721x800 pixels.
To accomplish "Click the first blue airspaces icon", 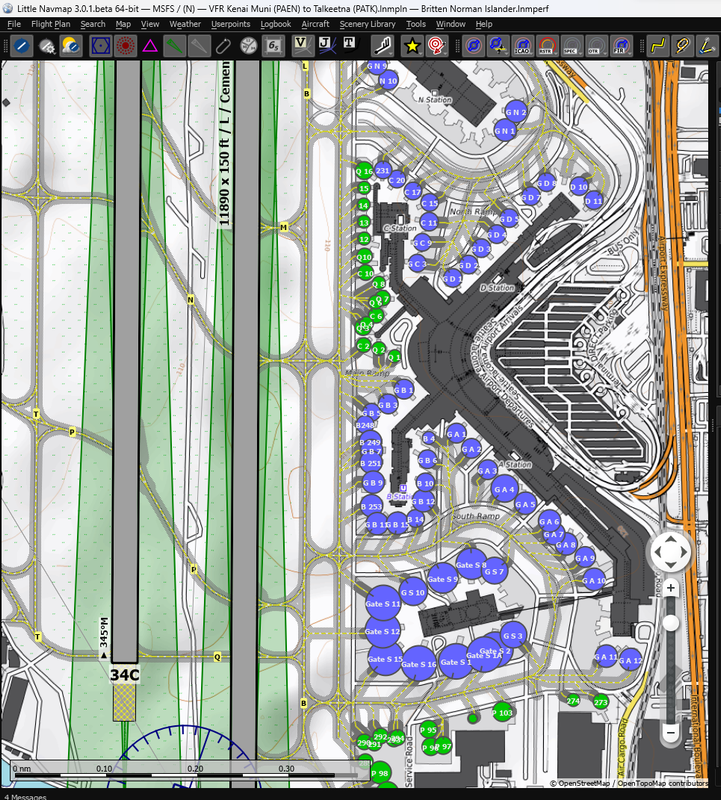I will [x=474, y=46].
